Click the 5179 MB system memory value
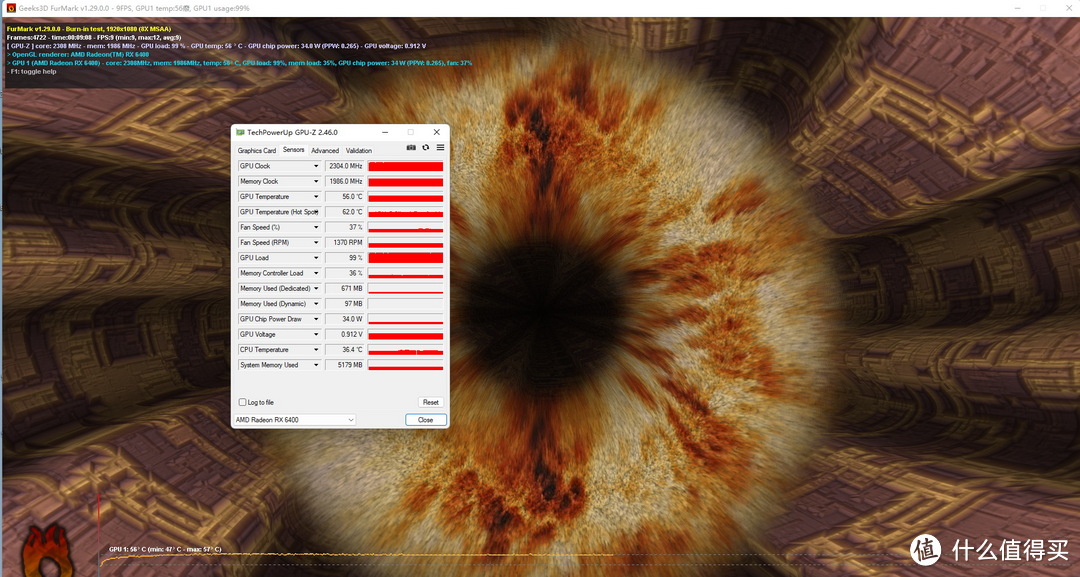The height and width of the screenshot is (577, 1080). pos(344,365)
